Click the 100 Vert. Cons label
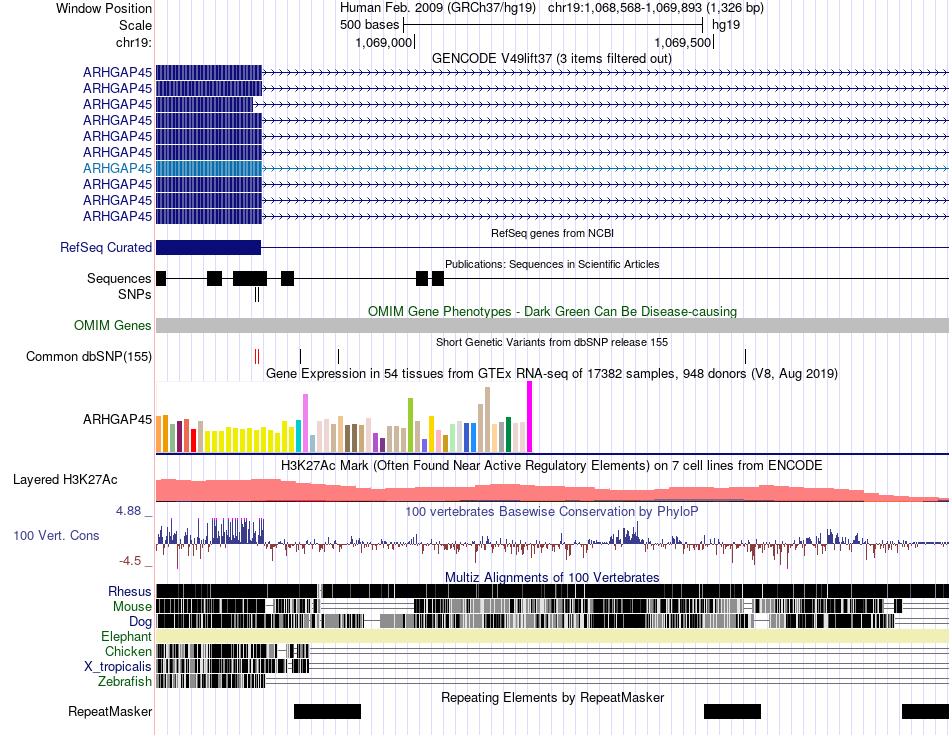This screenshot has height=735, width=950. (56, 536)
